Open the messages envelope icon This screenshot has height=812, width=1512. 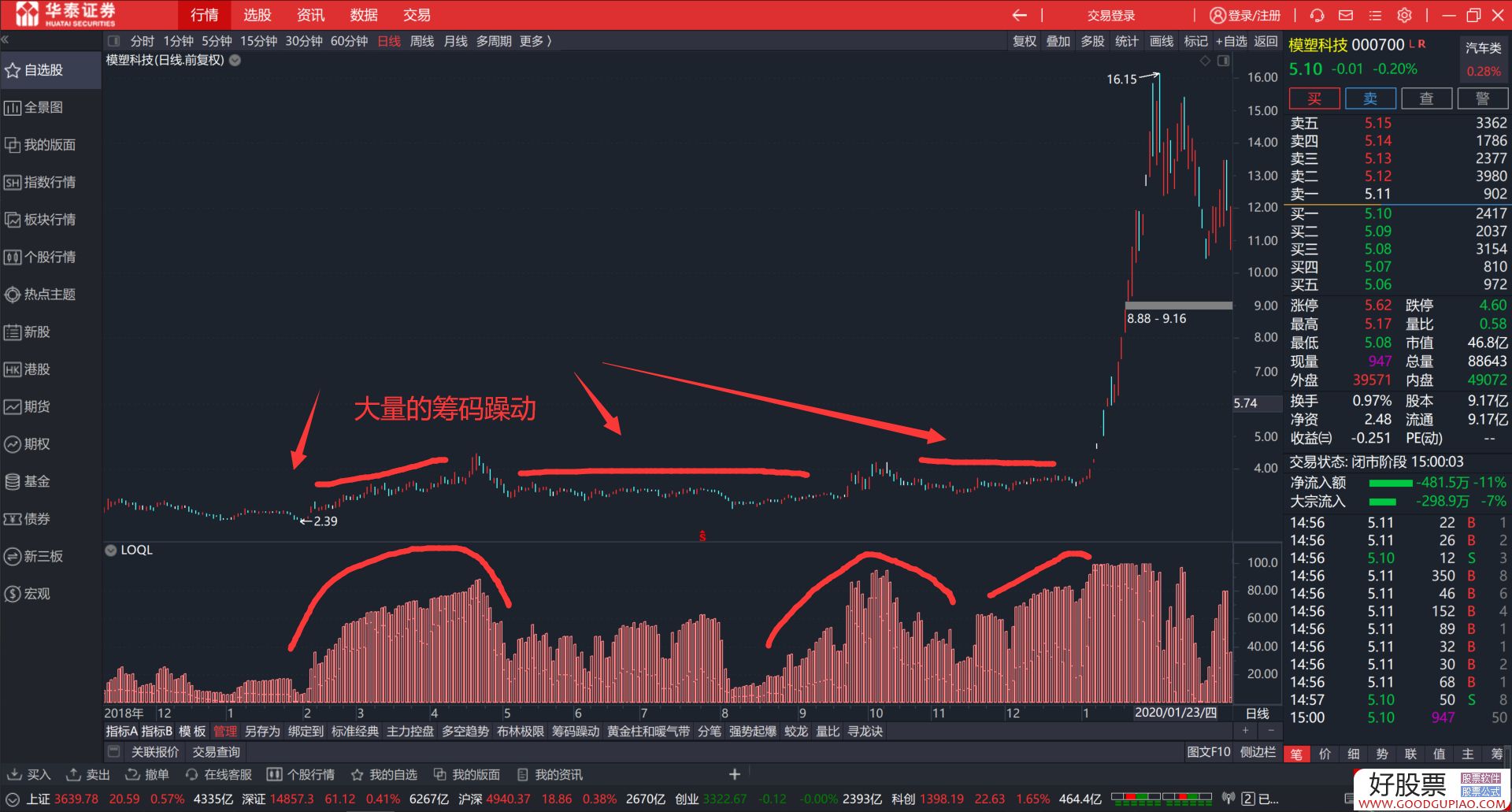pos(1346,15)
